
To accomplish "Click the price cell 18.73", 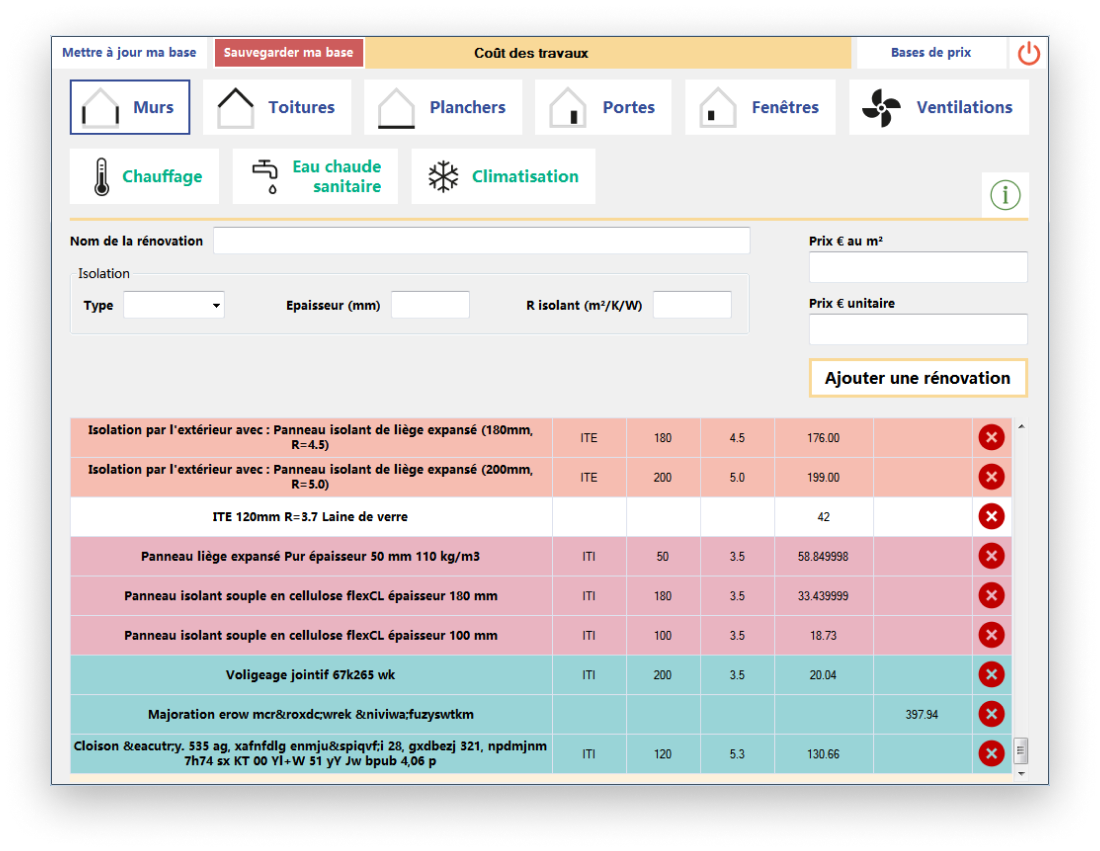I will (823, 636).
